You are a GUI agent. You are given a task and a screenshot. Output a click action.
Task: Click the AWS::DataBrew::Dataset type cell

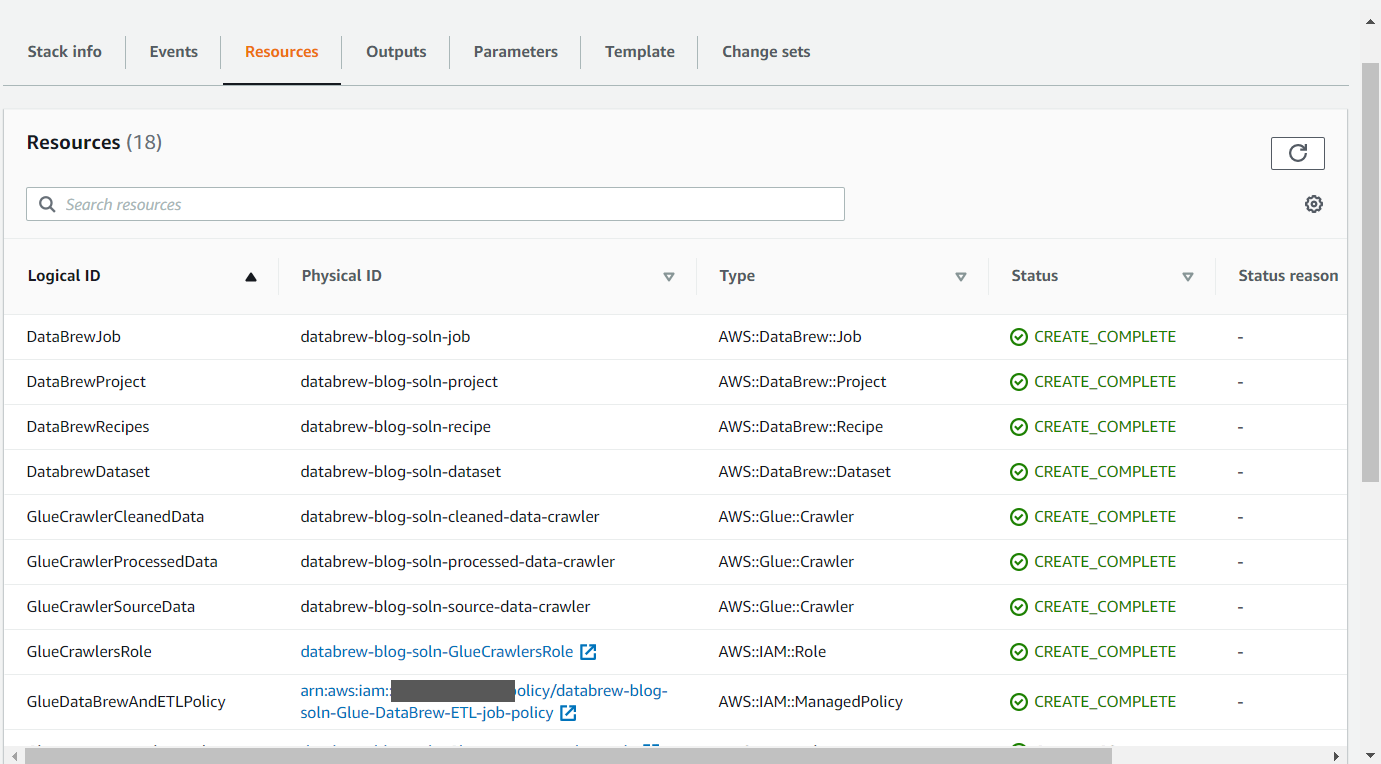(805, 472)
